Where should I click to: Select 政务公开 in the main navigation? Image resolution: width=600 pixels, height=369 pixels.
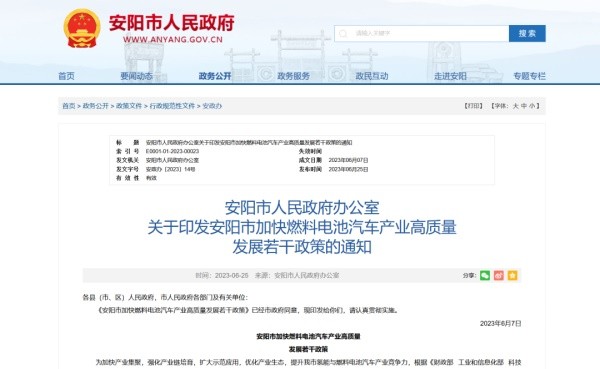[x=215, y=76]
